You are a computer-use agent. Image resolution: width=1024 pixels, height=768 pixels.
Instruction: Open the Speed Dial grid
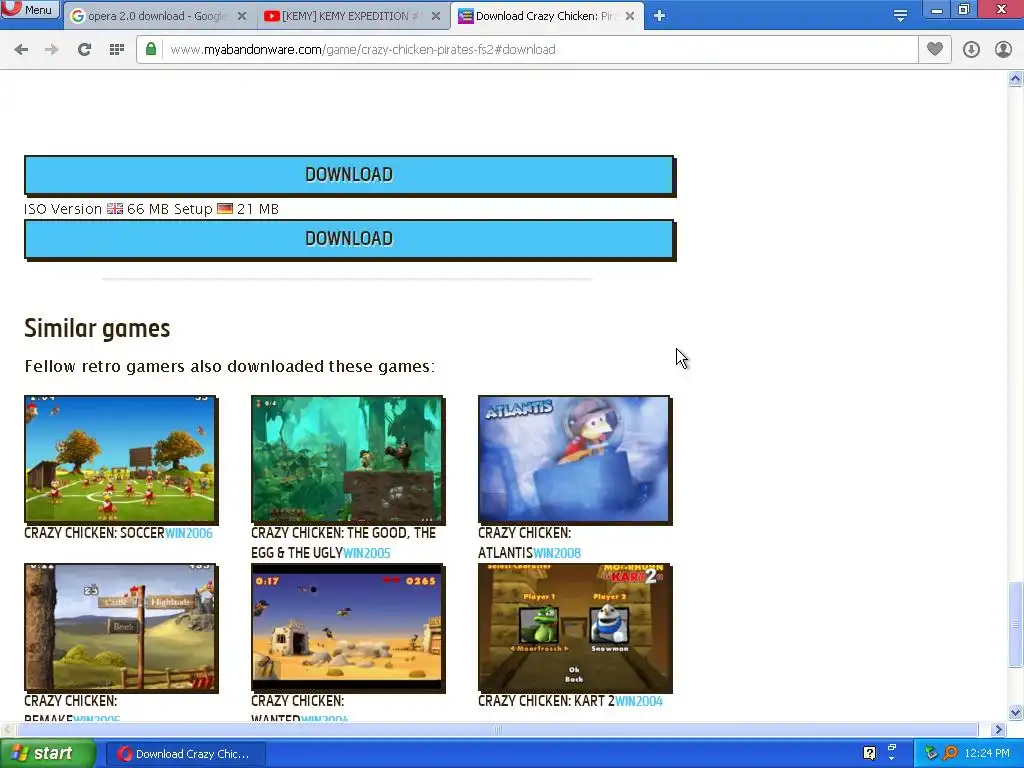(117, 50)
